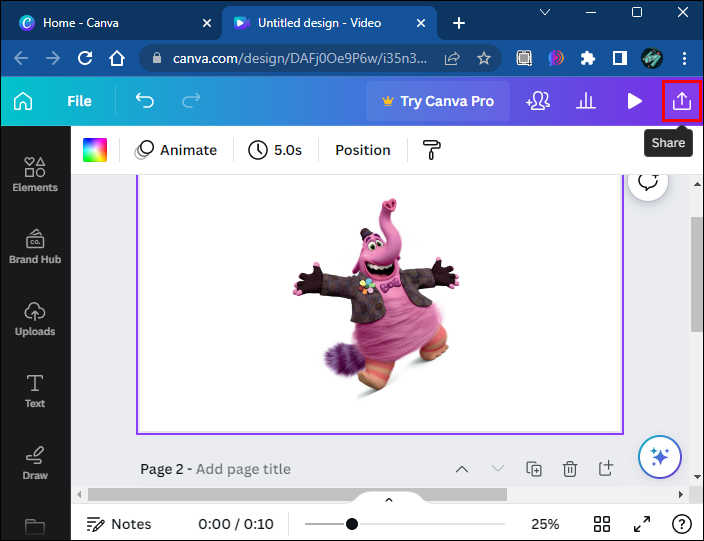This screenshot has height=541, width=704.
Task: Open the Uploads sidebar panel
Action: (35, 319)
